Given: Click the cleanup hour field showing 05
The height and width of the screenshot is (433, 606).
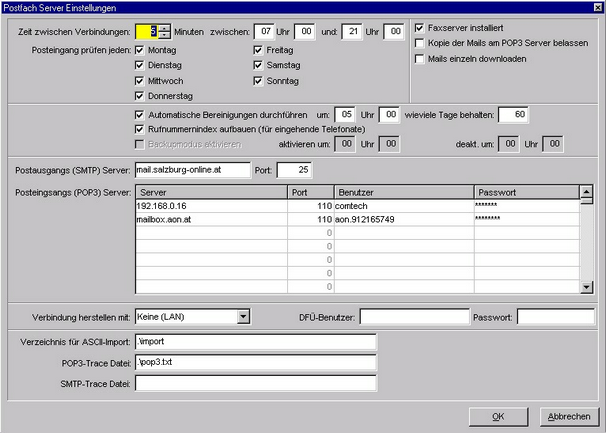Looking at the screenshot, I should click(x=345, y=115).
